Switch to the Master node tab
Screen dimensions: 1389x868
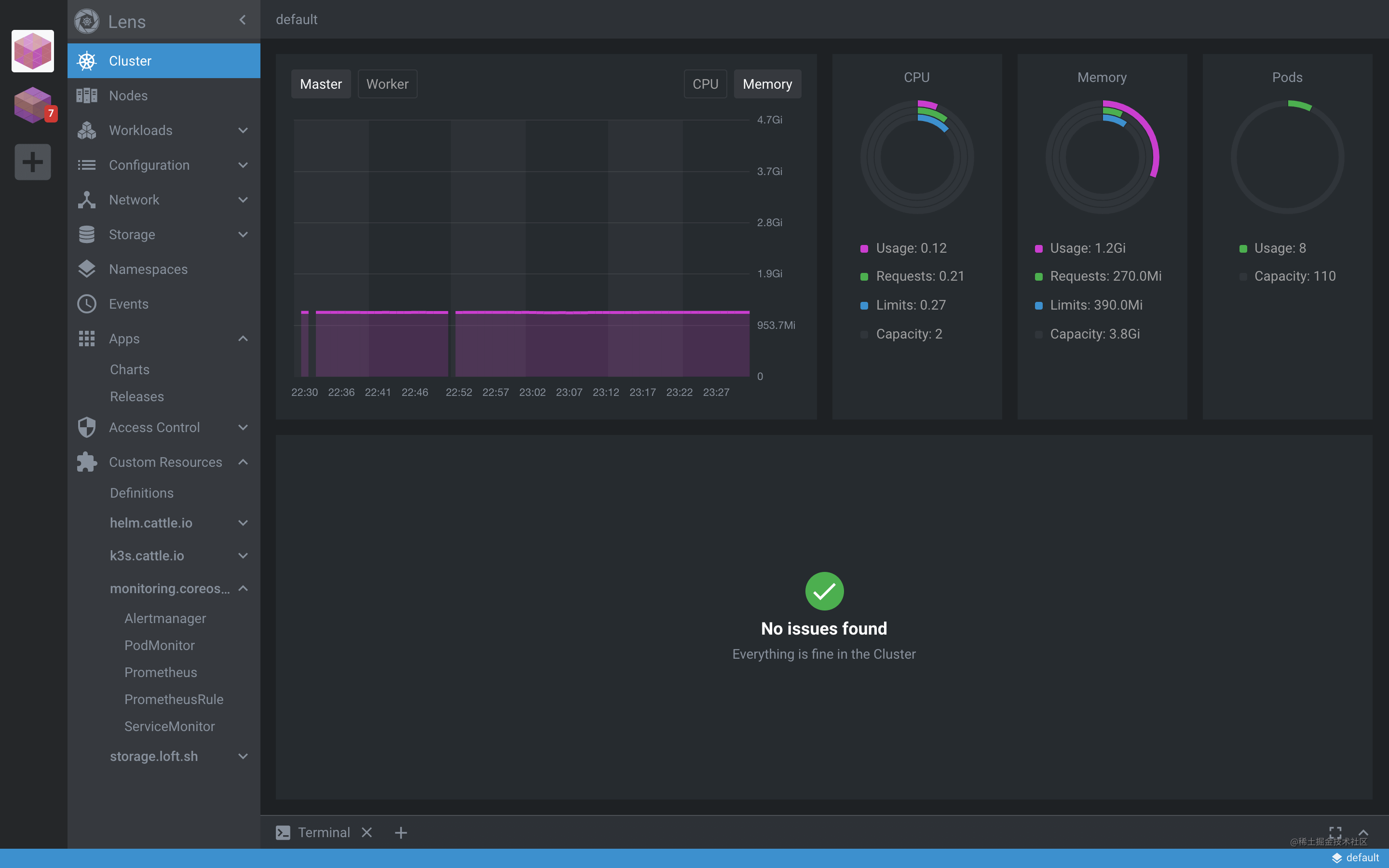(x=320, y=84)
